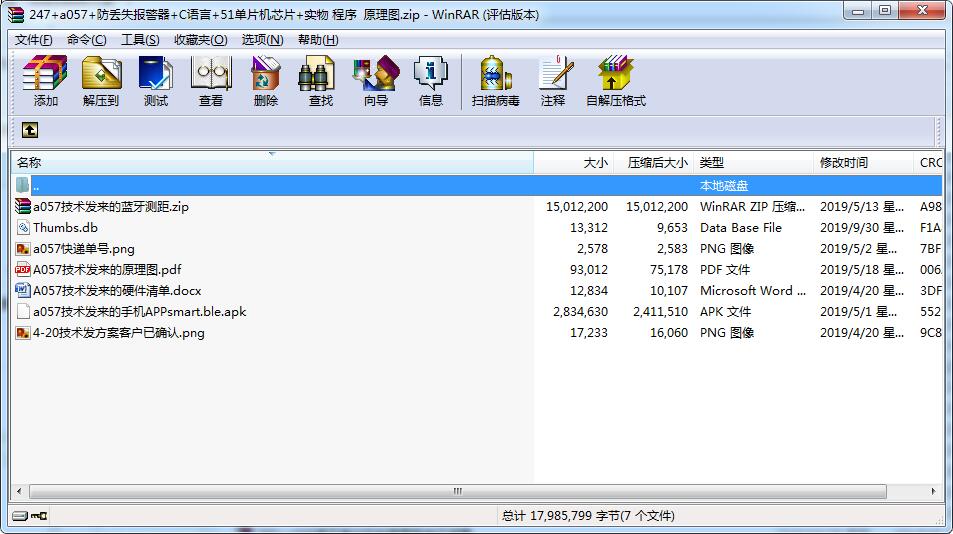Select file name 4-20技术发方案客户已确认.png
Screen dimensions: 953x534
(x=119, y=333)
